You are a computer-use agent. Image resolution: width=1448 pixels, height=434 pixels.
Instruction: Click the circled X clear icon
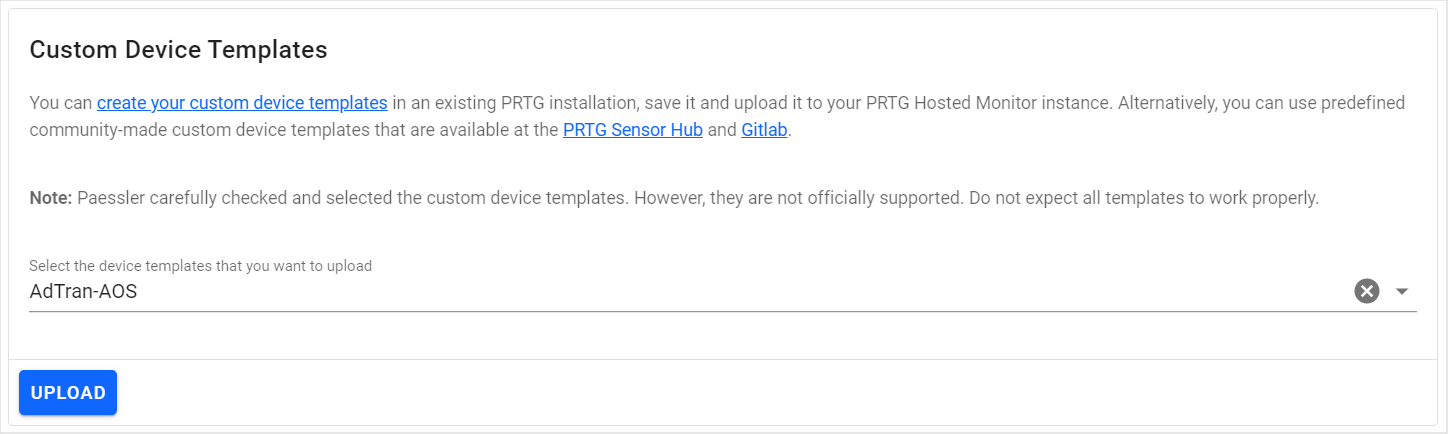tap(1366, 291)
